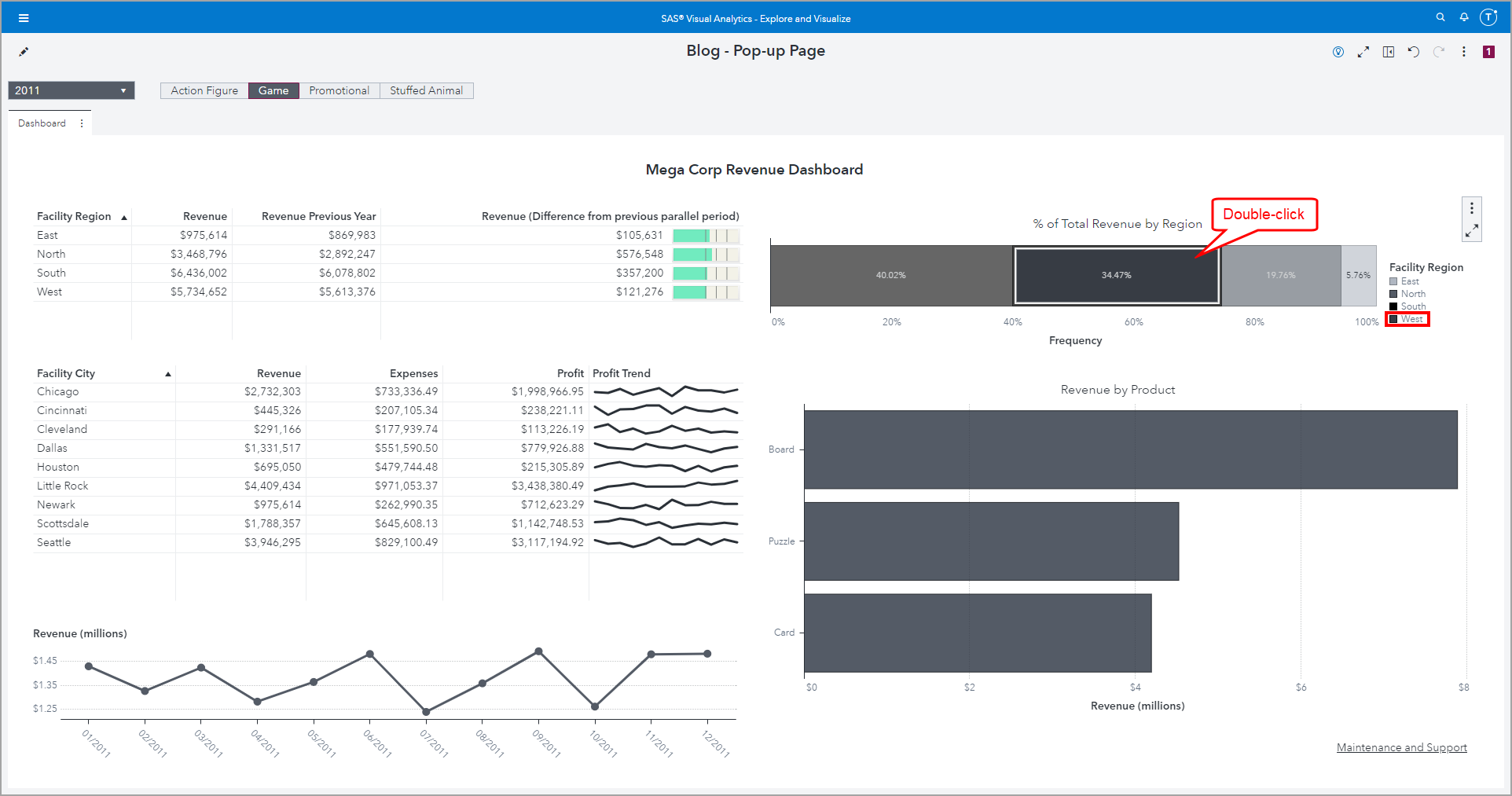Open the insights lightbulb icon
This screenshot has width=1512, height=796.
tap(1338, 51)
